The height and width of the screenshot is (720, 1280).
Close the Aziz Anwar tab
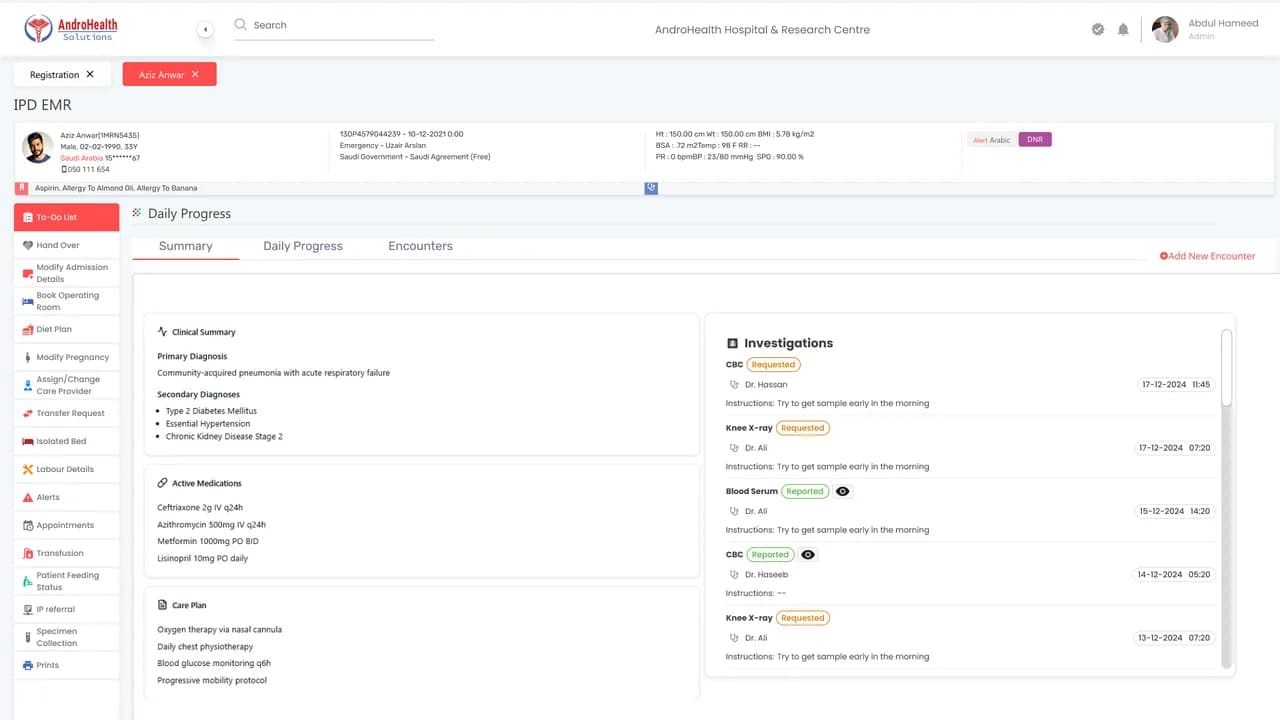tap(195, 74)
